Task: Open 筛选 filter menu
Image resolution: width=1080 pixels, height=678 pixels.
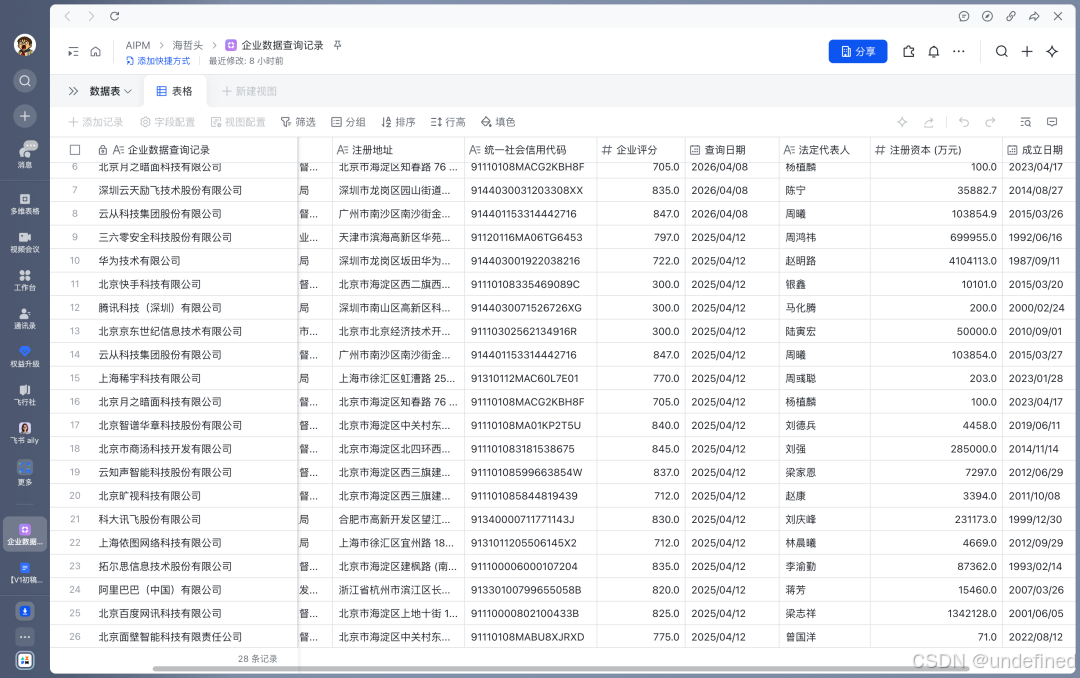Action: point(298,122)
